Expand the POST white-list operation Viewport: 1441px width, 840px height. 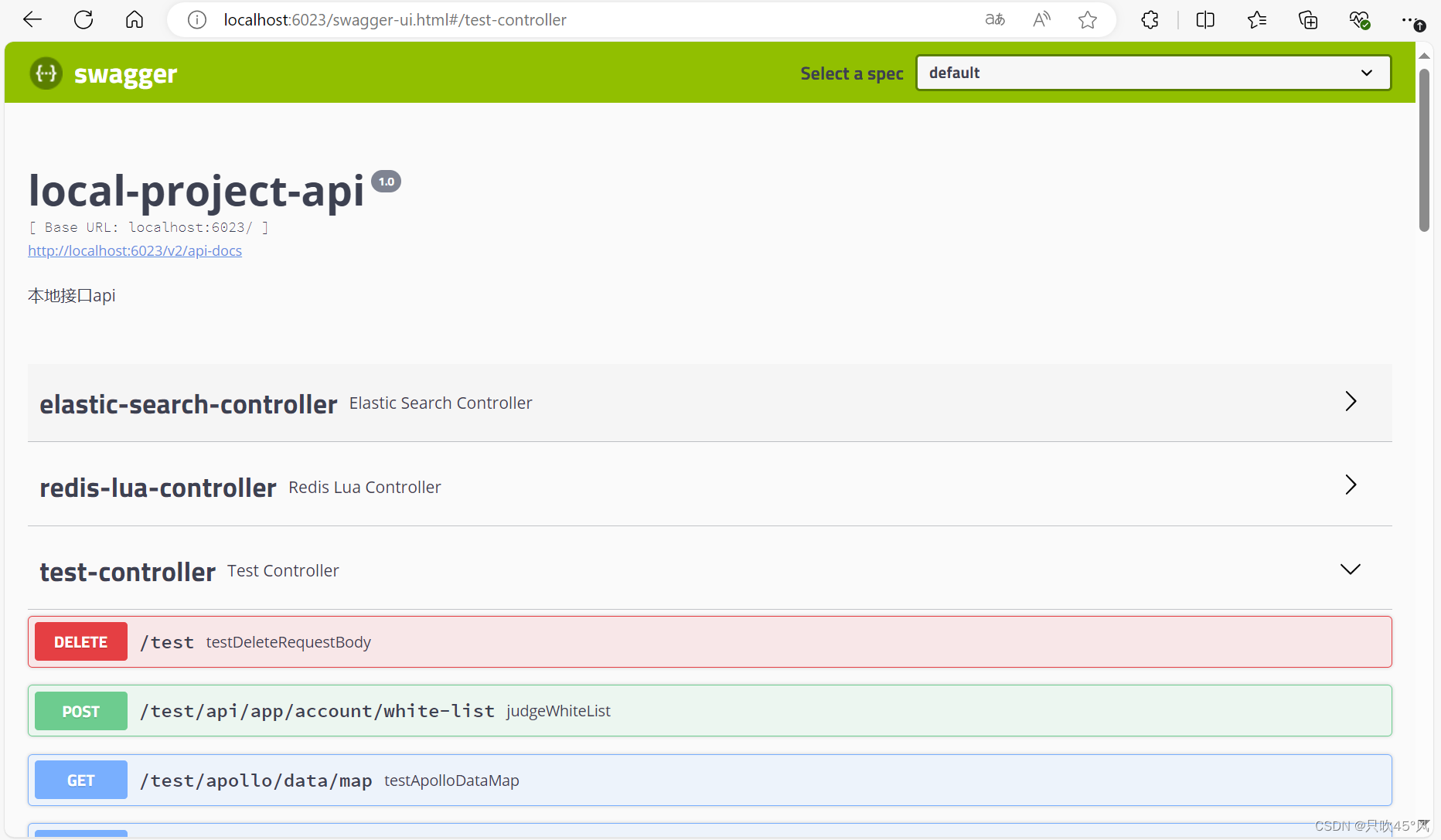click(x=710, y=711)
